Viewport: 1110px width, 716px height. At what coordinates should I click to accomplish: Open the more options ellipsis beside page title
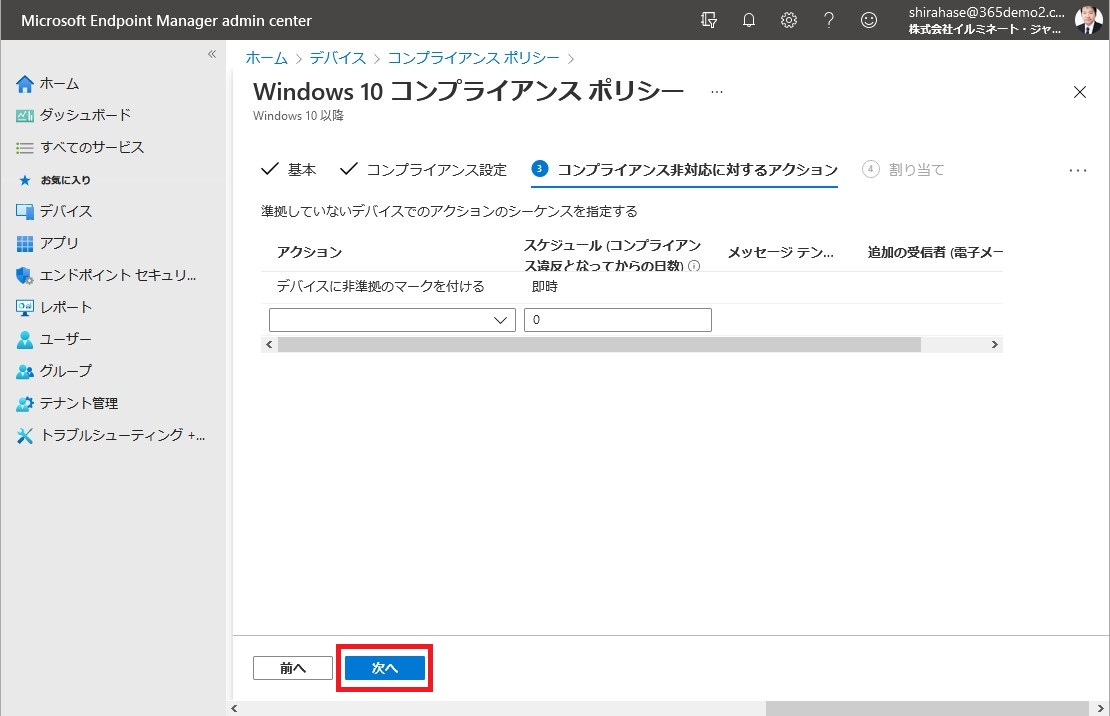(717, 92)
